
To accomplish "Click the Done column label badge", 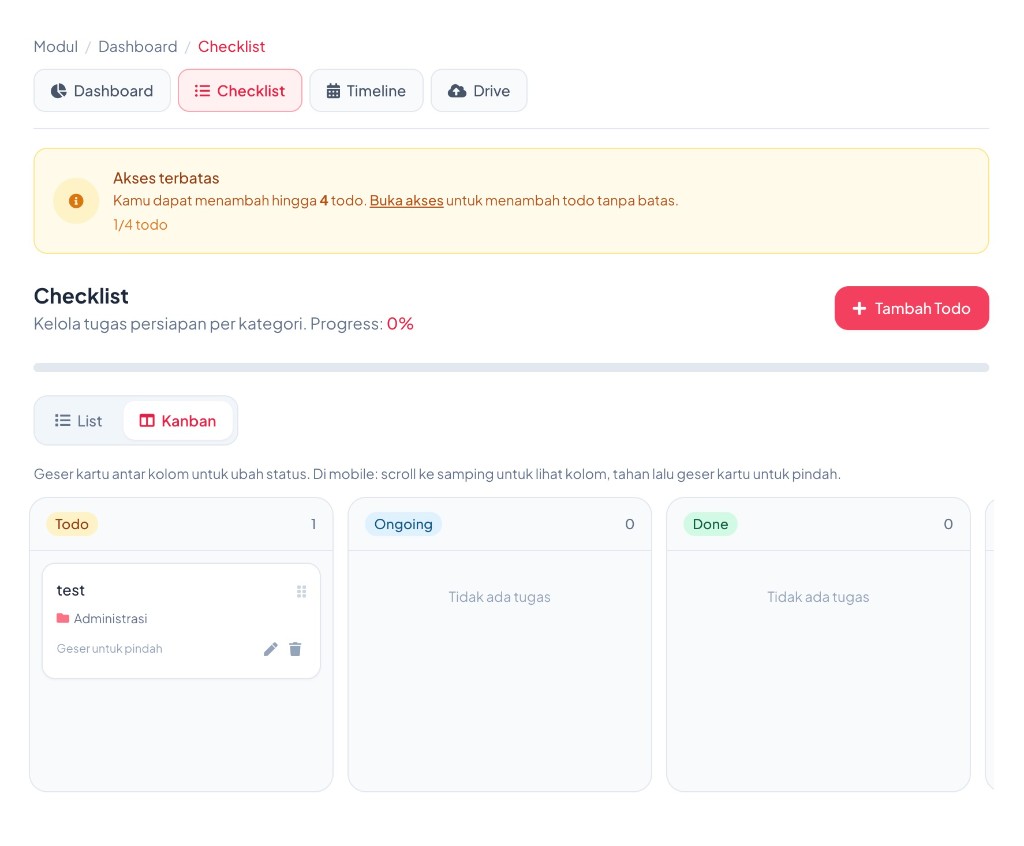I will [x=710, y=524].
